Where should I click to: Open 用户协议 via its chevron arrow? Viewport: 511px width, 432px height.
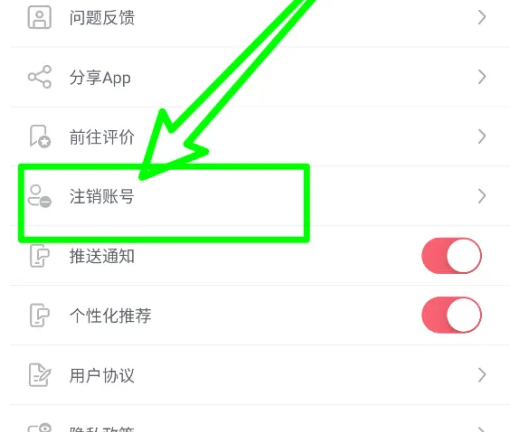click(x=482, y=375)
